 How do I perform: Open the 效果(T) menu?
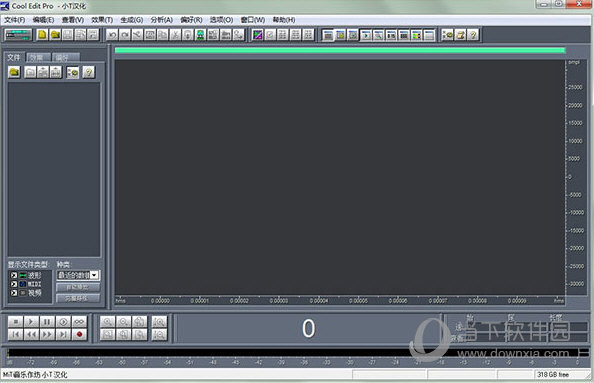click(102, 20)
